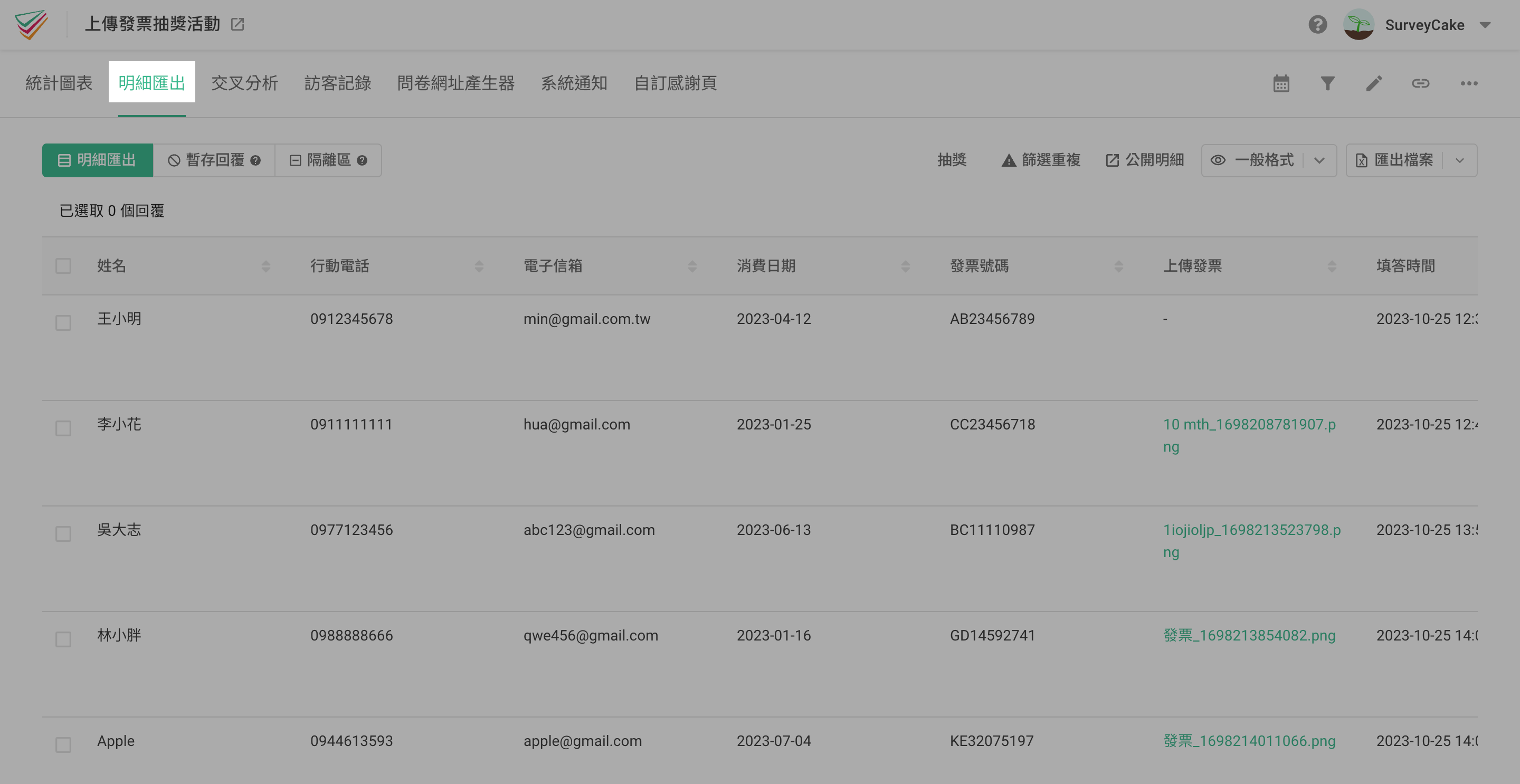Switch to the 自訂感謝頁 tab

(x=675, y=83)
